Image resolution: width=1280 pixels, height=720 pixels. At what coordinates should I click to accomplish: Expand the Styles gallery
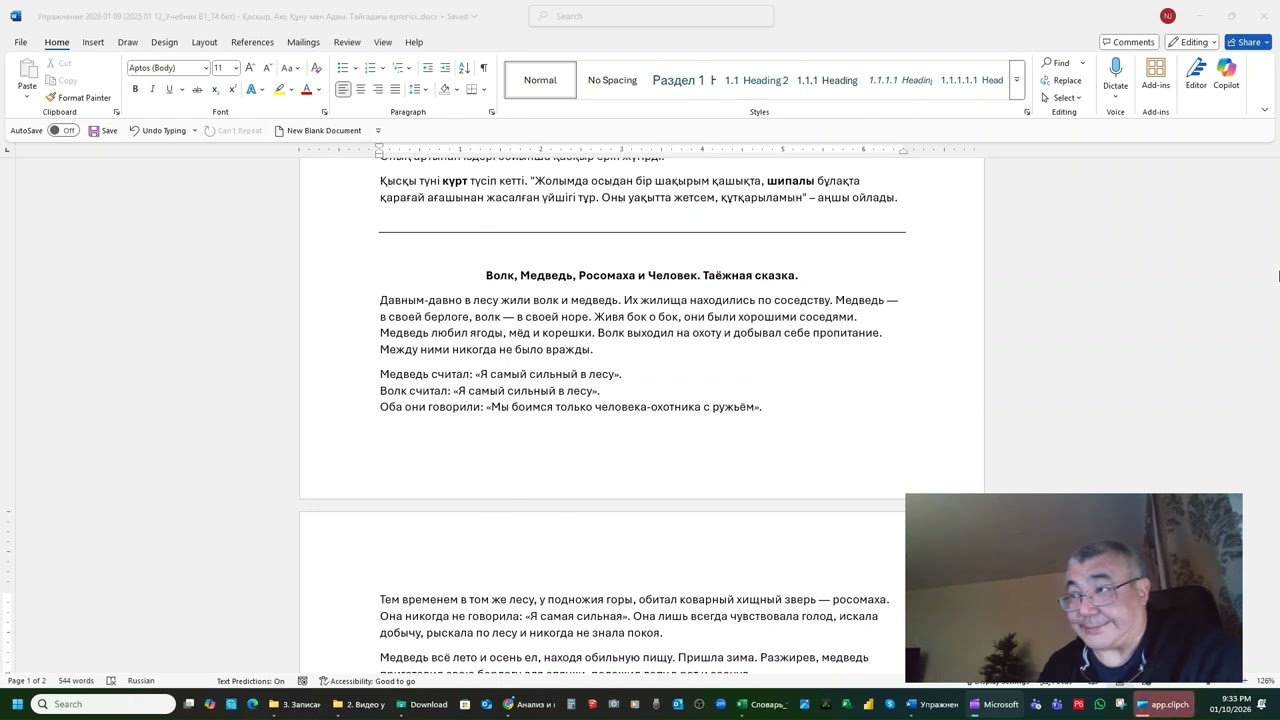(x=1017, y=80)
